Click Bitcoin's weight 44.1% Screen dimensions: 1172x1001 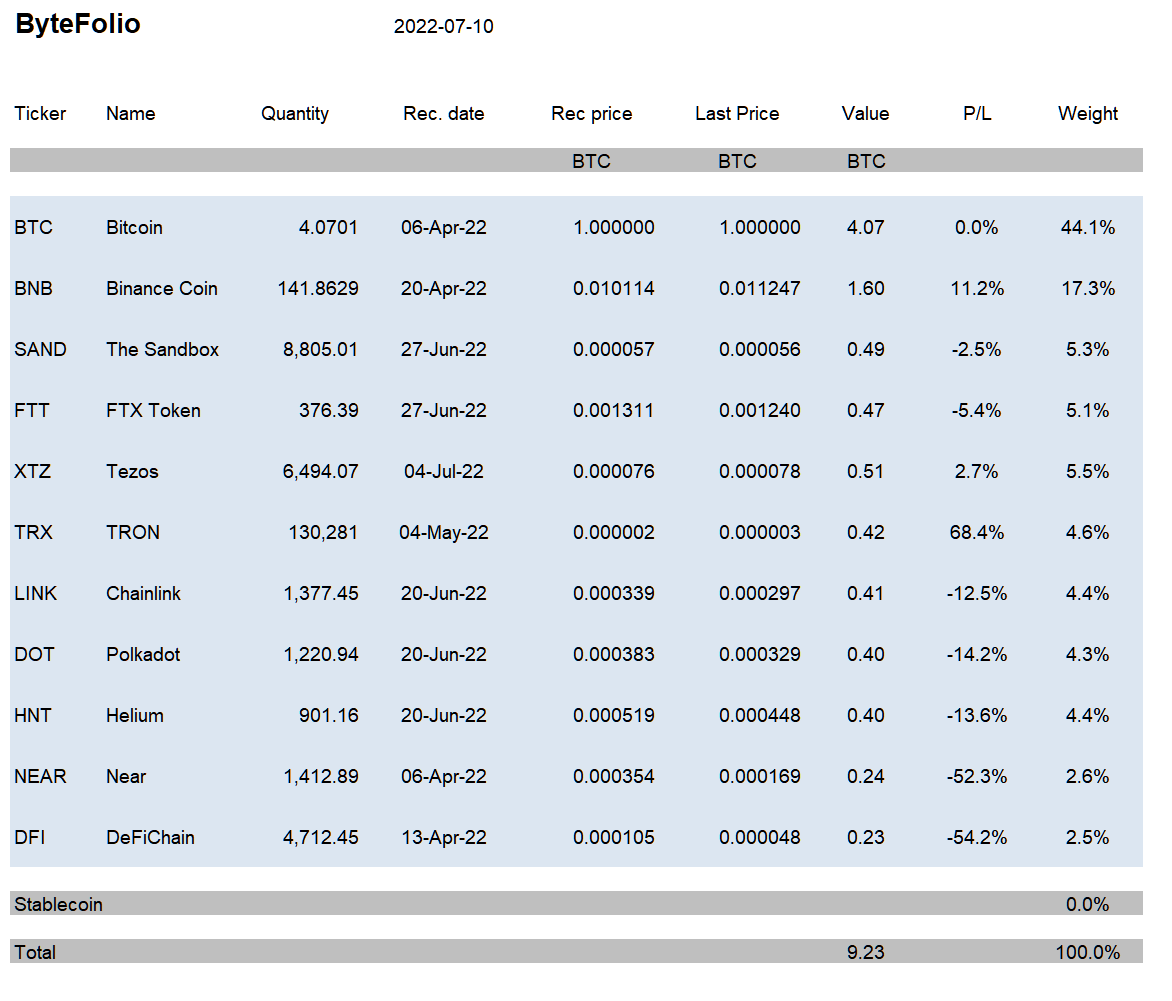(1088, 227)
